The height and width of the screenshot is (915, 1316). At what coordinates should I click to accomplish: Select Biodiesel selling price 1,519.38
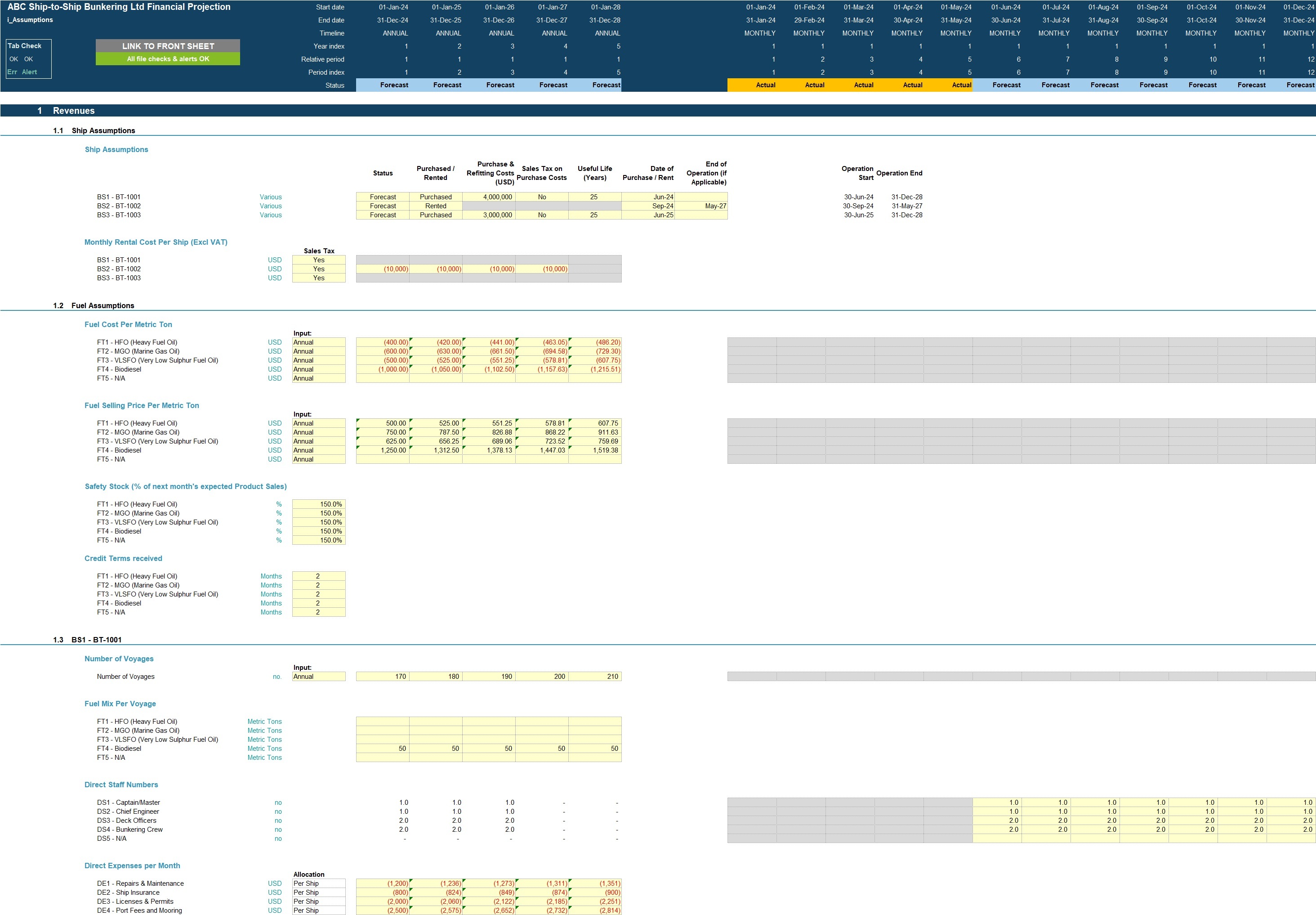click(595, 451)
